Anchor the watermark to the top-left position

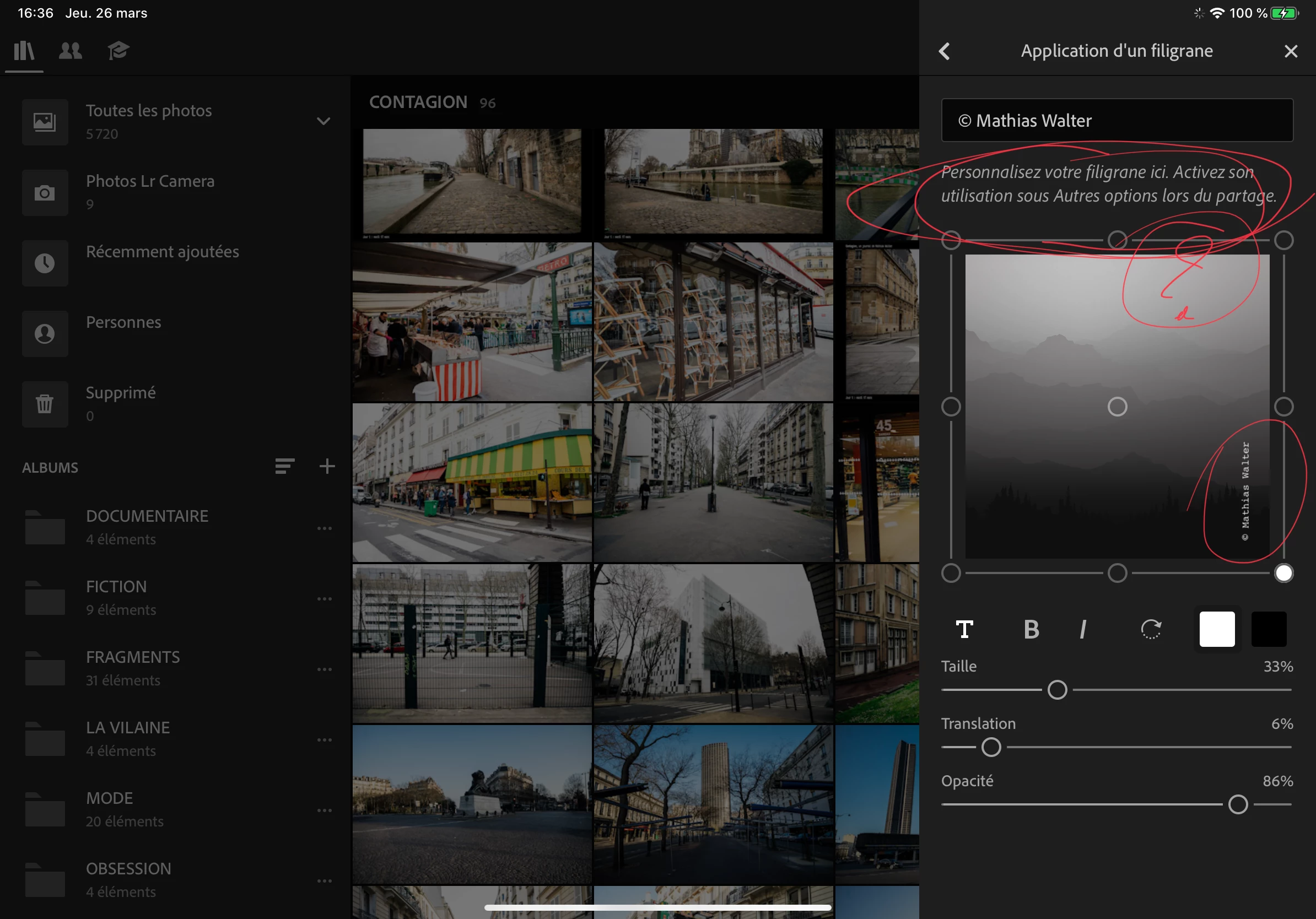click(x=951, y=240)
